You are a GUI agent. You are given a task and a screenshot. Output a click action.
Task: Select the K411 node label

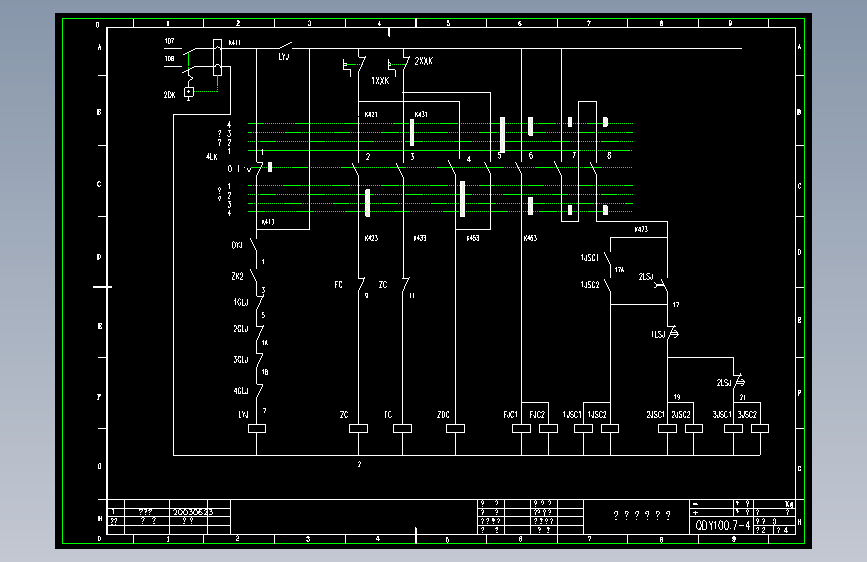(x=234, y=43)
